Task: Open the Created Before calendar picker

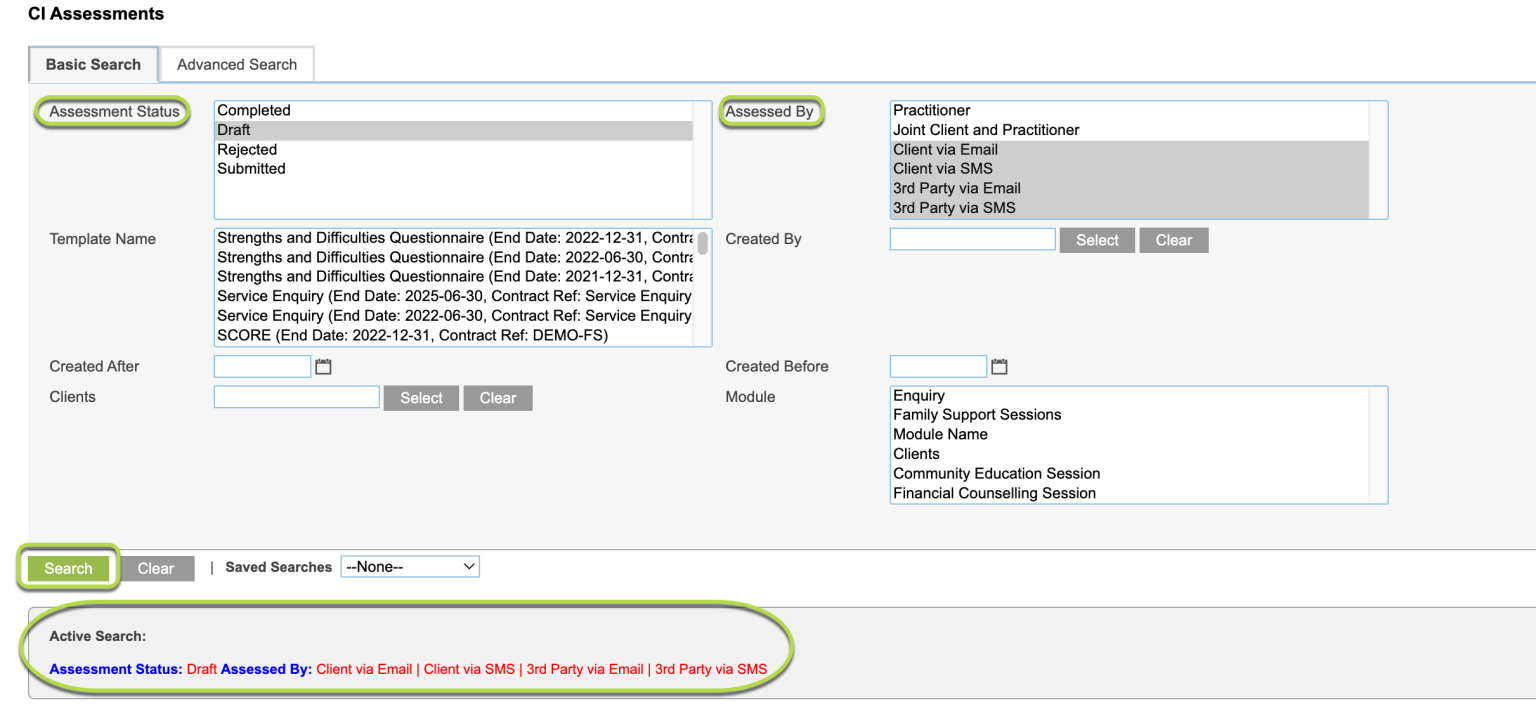Action: (x=999, y=366)
